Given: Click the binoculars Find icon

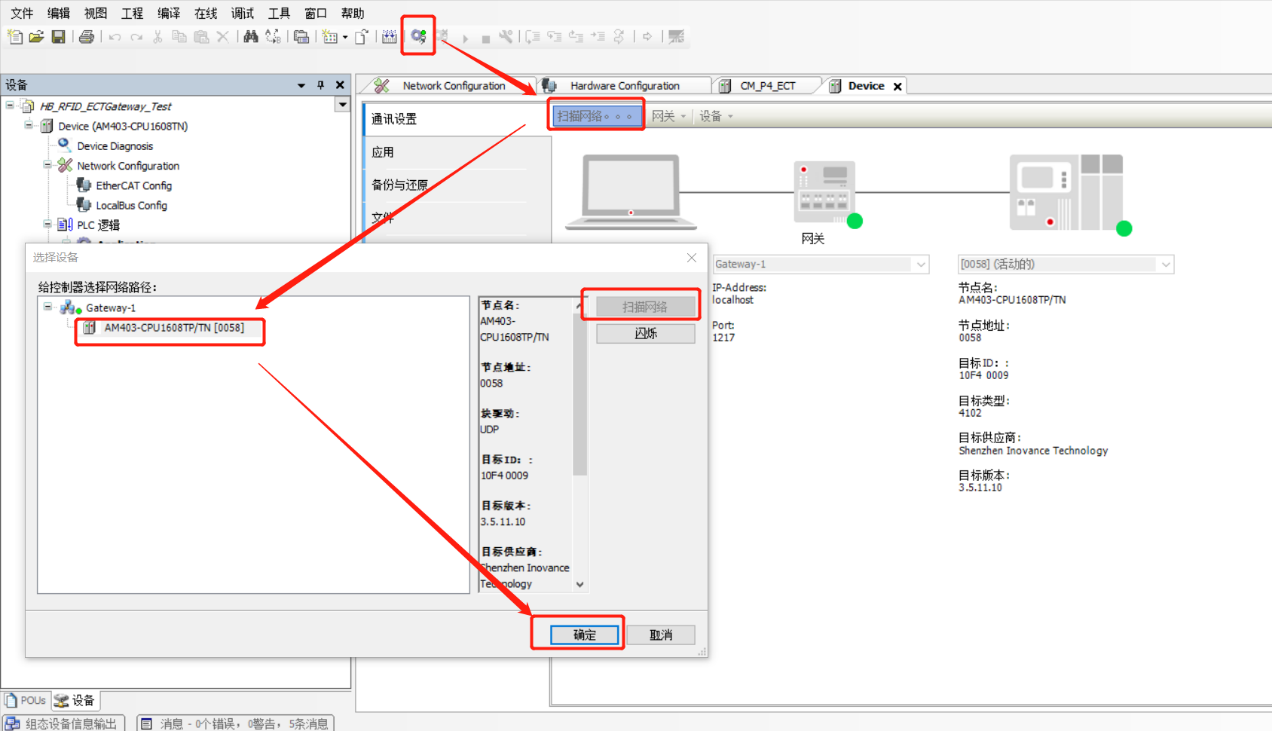Looking at the screenshot, I should 250,37.
